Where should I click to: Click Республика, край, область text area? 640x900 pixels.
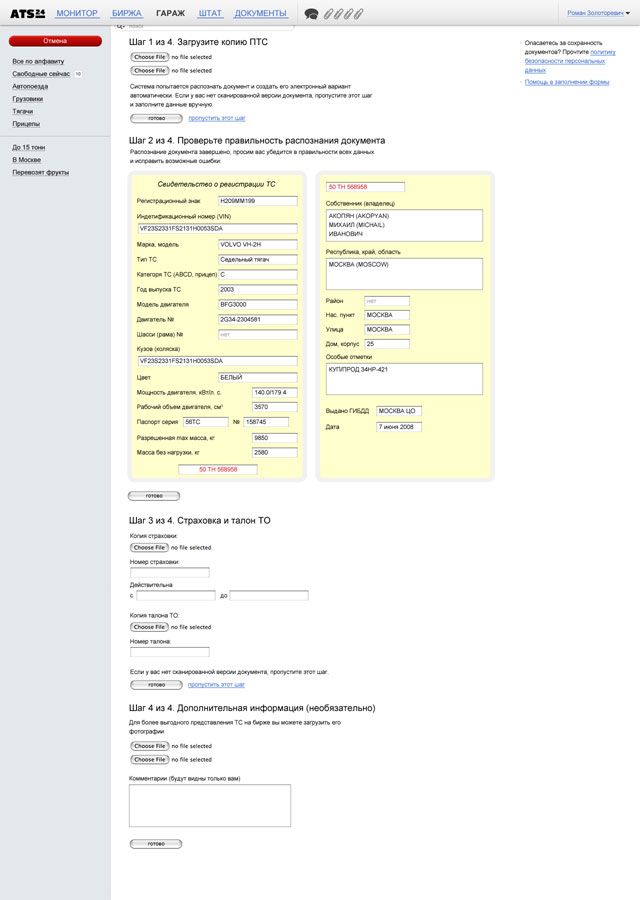point(404,274)
